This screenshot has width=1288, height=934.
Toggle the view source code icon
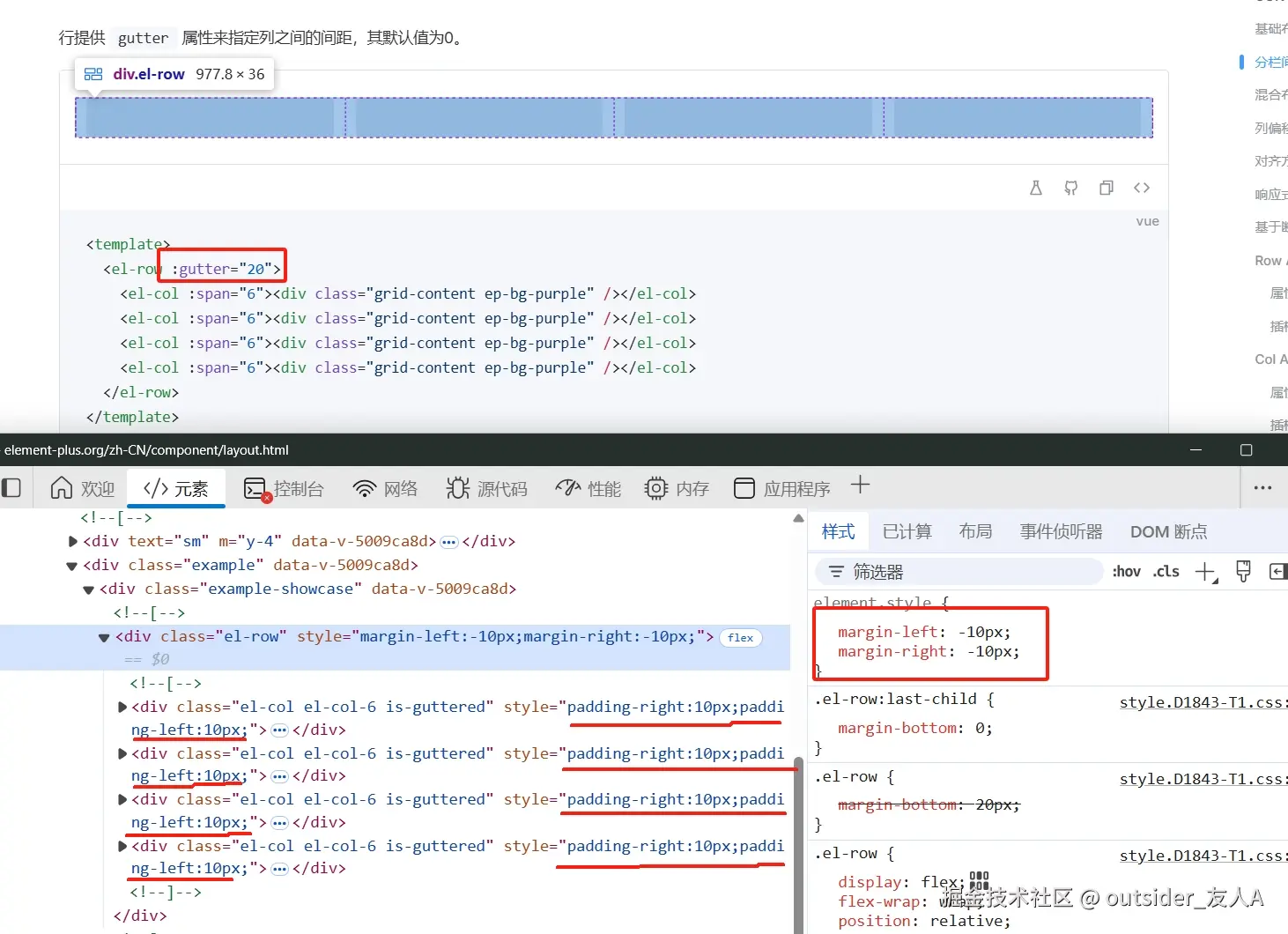[1142, 188]
